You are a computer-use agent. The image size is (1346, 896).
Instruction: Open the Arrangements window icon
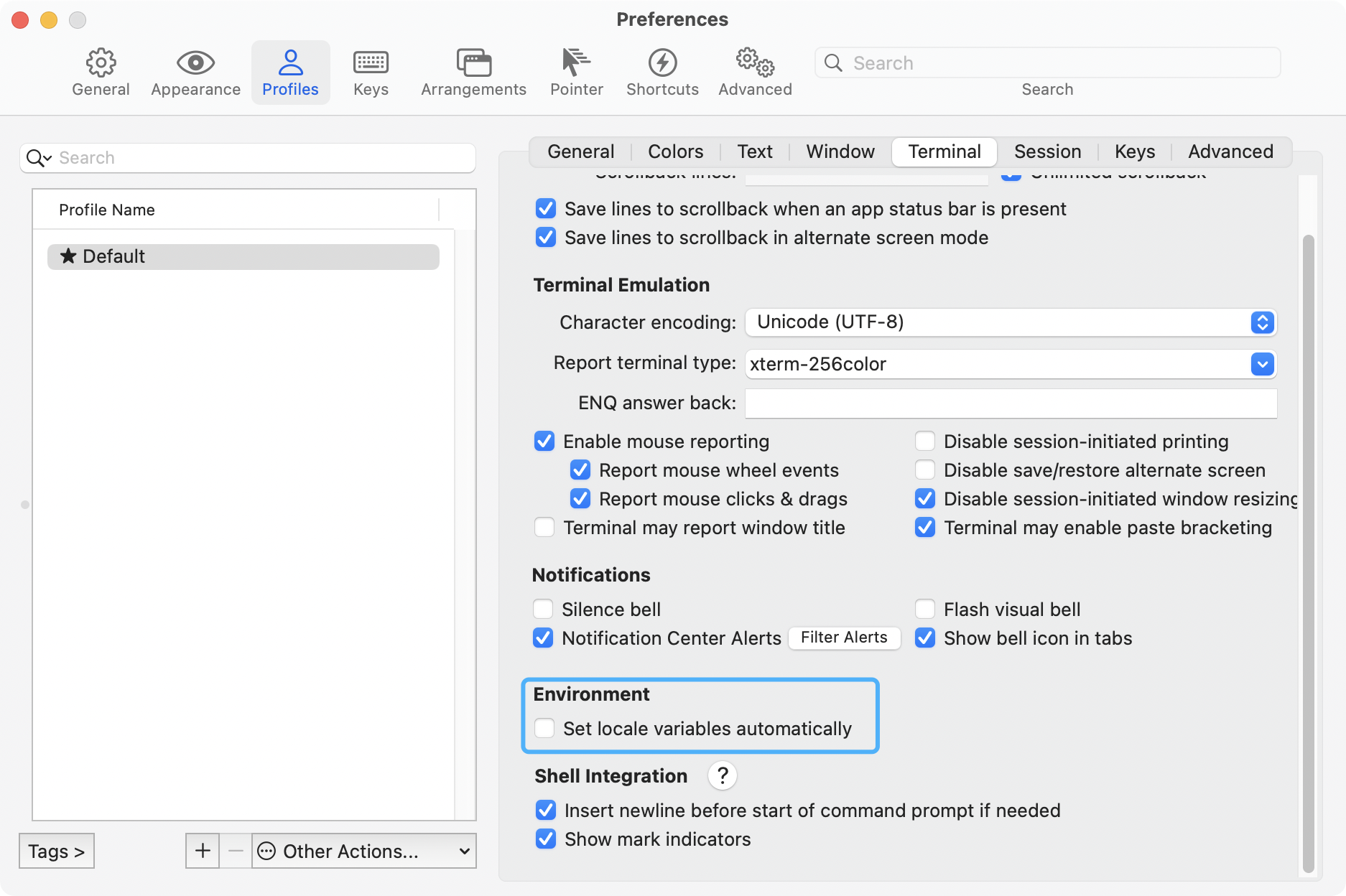[x=473, y=63]
